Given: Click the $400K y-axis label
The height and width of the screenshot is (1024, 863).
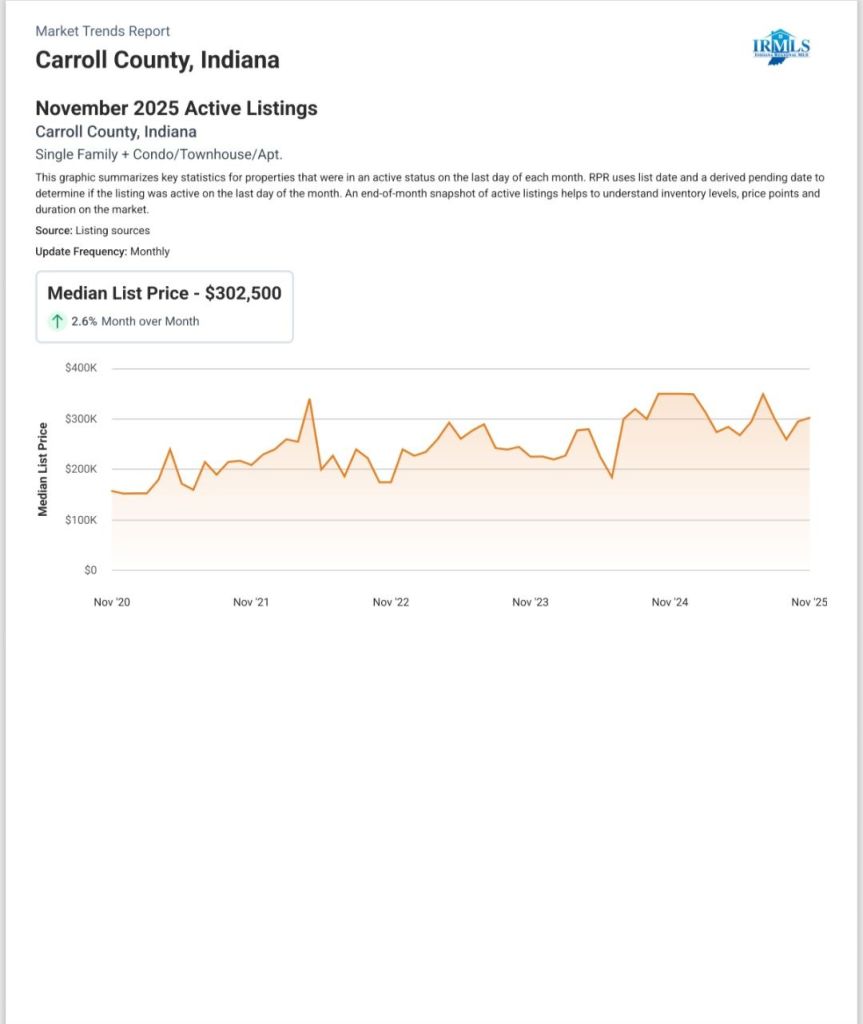Looking at the screenshot, I should (x=80, y=368).
